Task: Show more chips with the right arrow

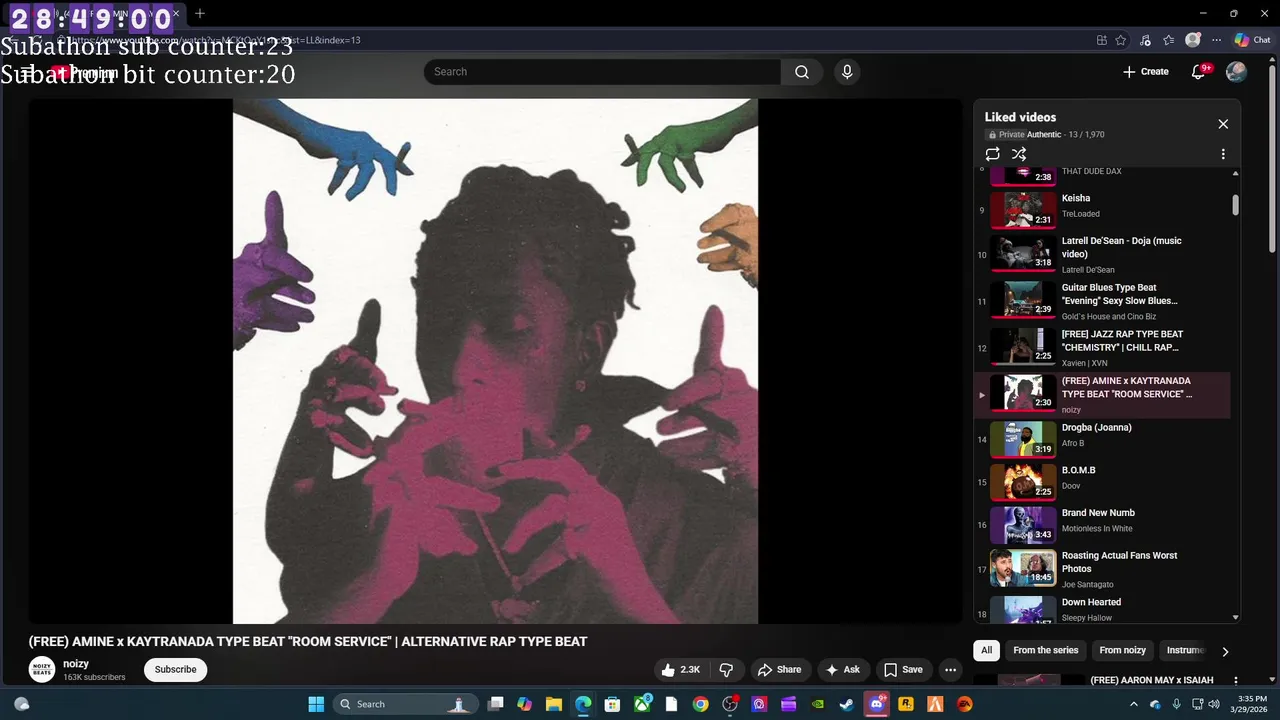Action: pyautogui.click(x=1225, y=651)
